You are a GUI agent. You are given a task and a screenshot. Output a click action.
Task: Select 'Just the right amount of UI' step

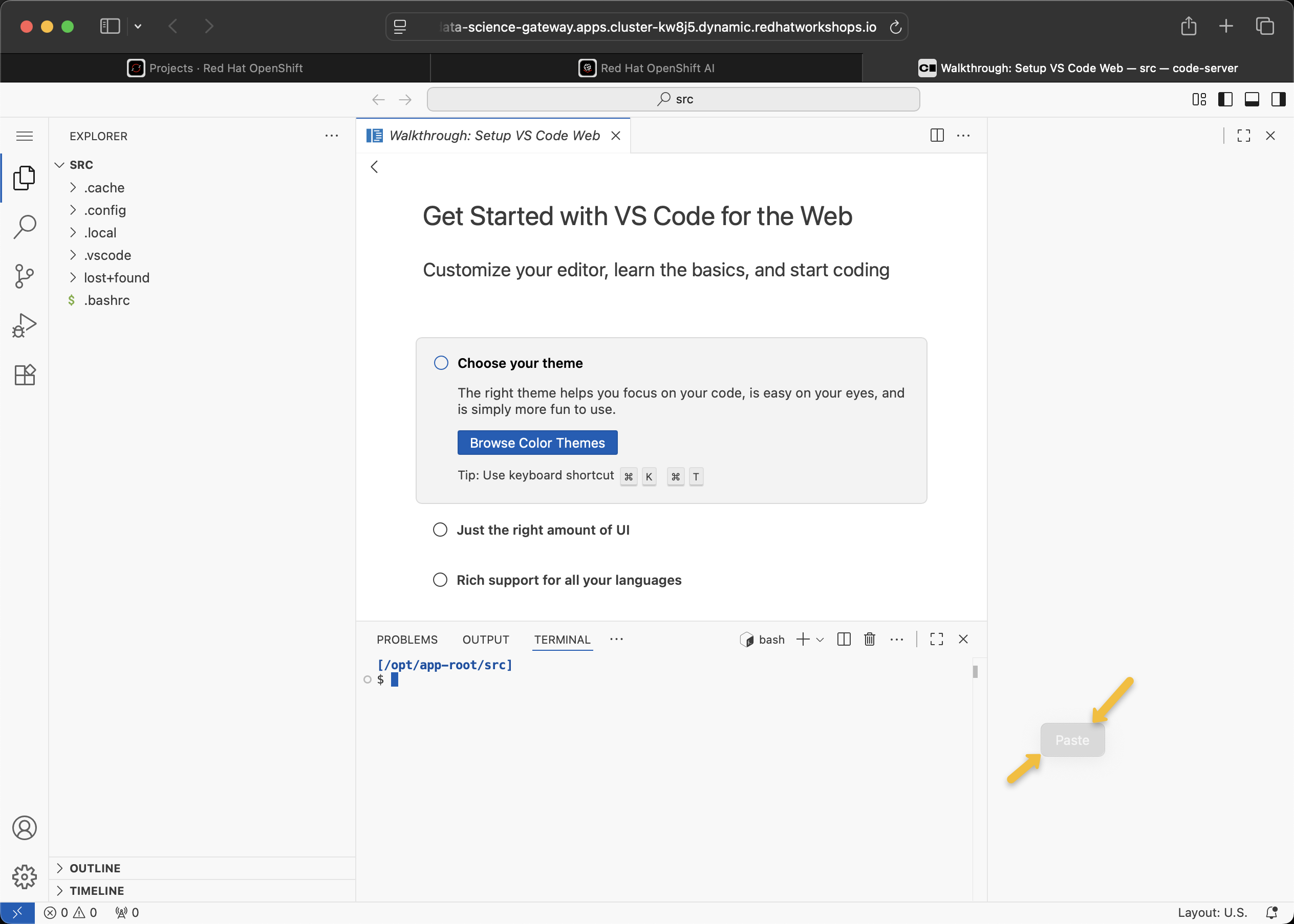point(543,530)
